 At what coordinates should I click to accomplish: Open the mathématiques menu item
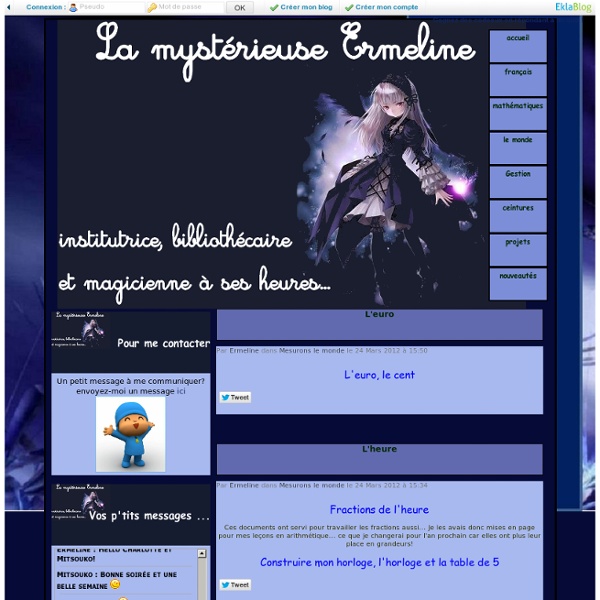point(518,114)
